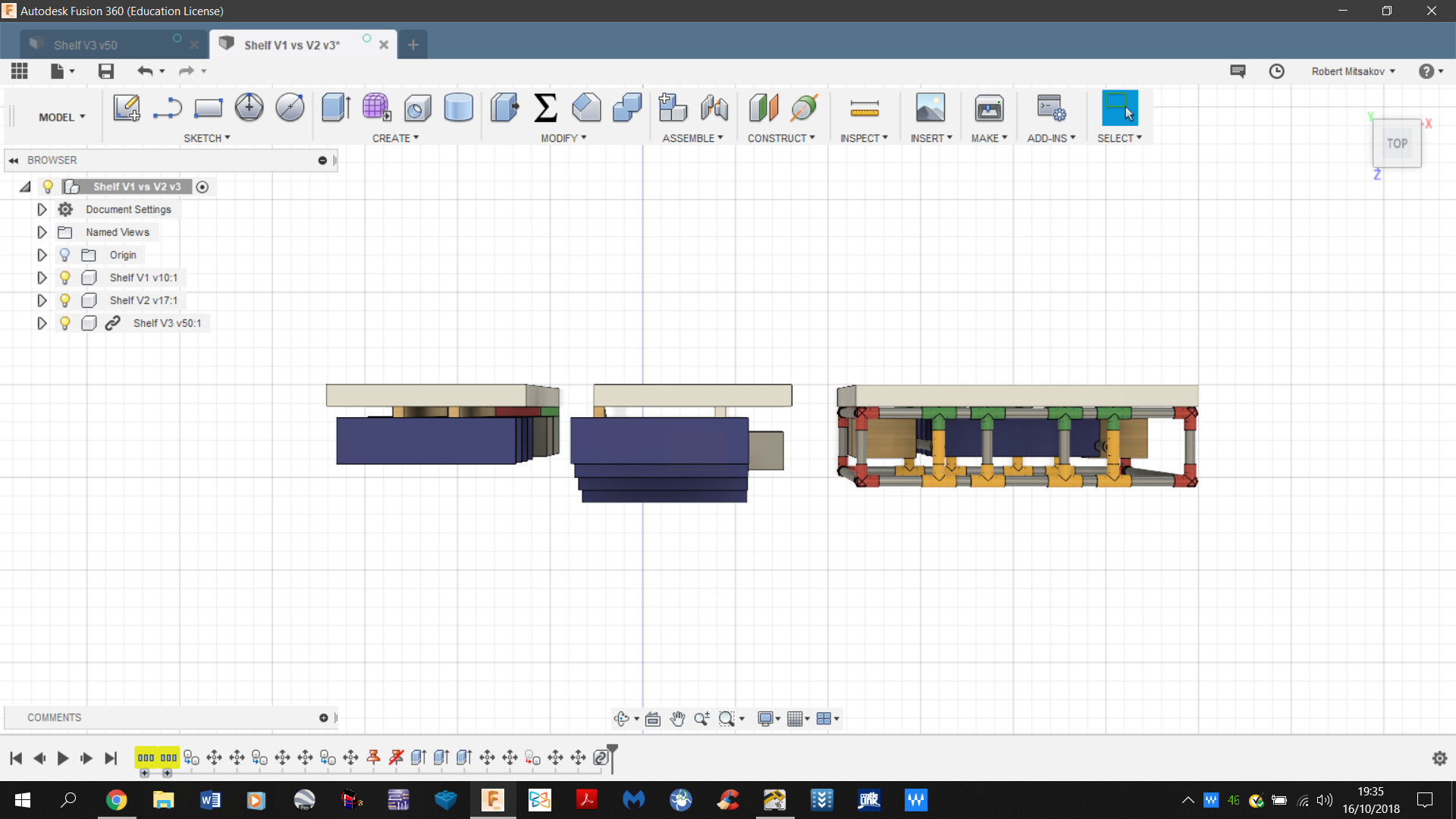Expand the Named Views node
The height and width of the screenshot is (819, 1456).
tap(42, 232)
